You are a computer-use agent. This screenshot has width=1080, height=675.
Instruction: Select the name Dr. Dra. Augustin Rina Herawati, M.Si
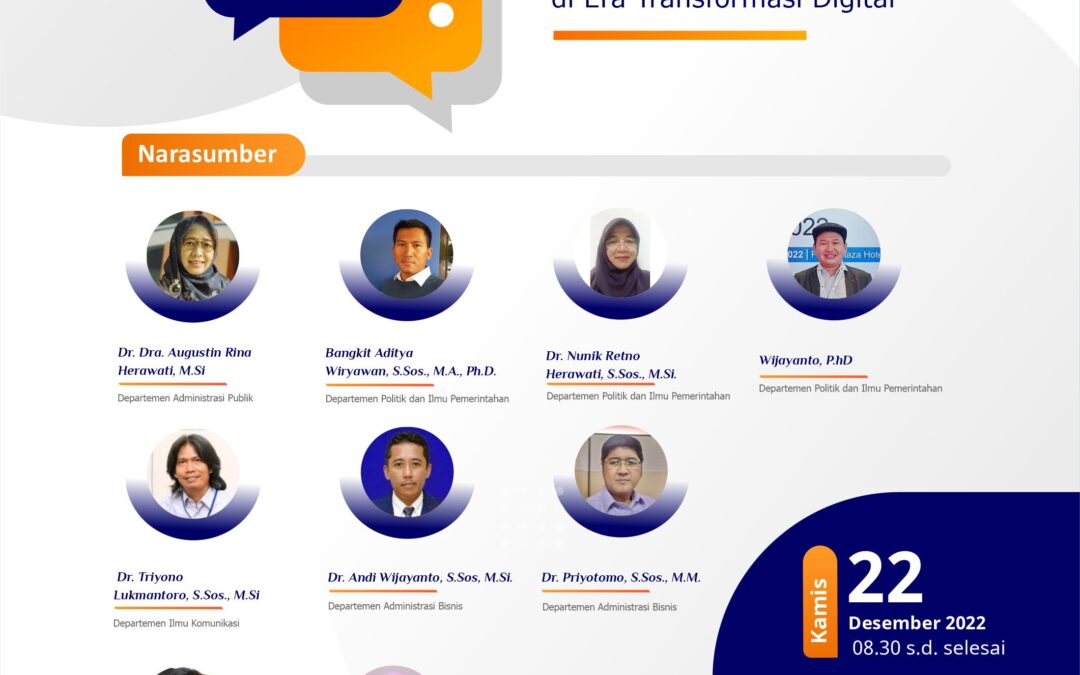coord(185,361)
